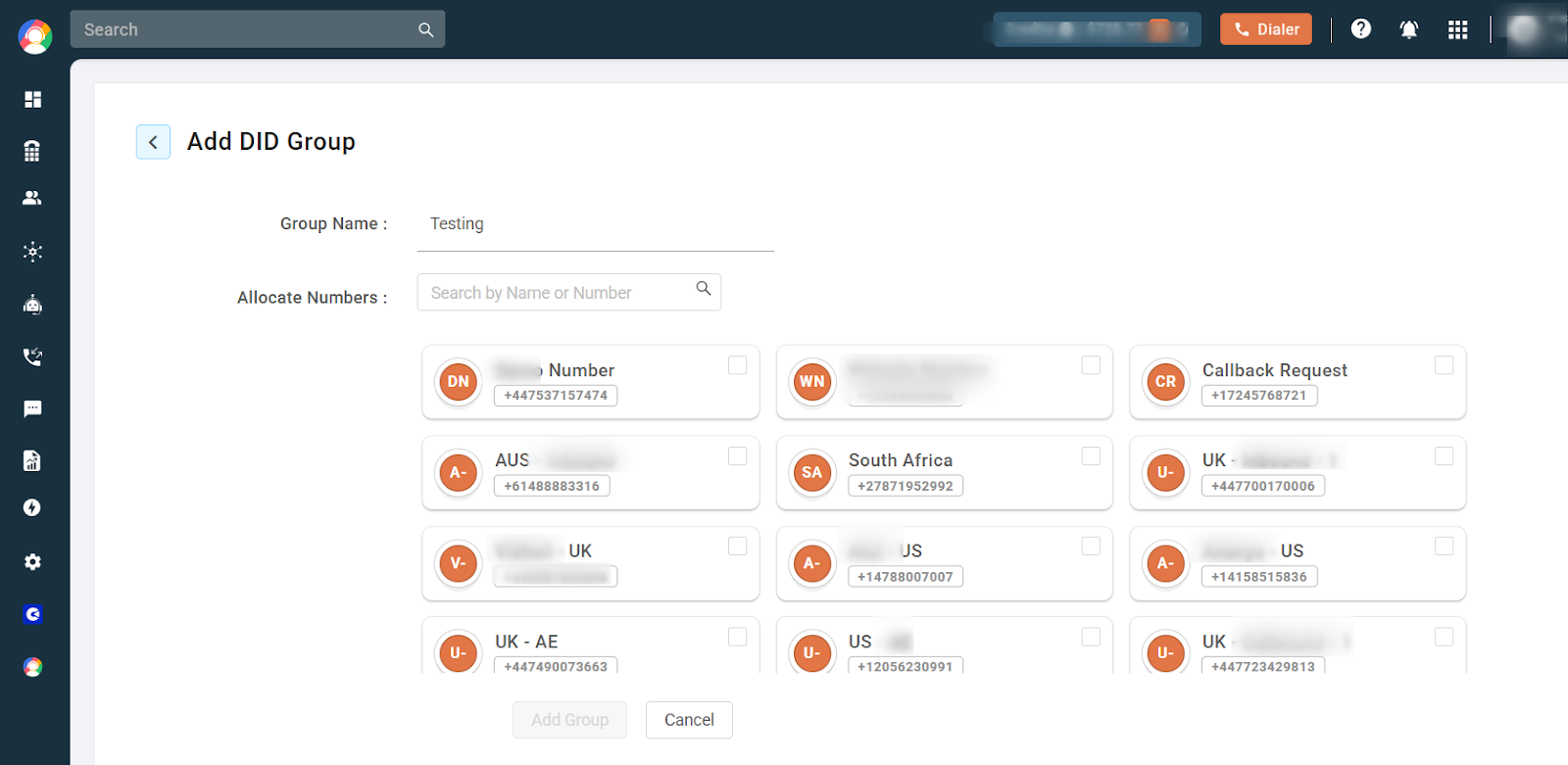Viewport: 1568px width, 765px height.
Task: Open the messages chat icon in sidebar
Action: [32, 408]
